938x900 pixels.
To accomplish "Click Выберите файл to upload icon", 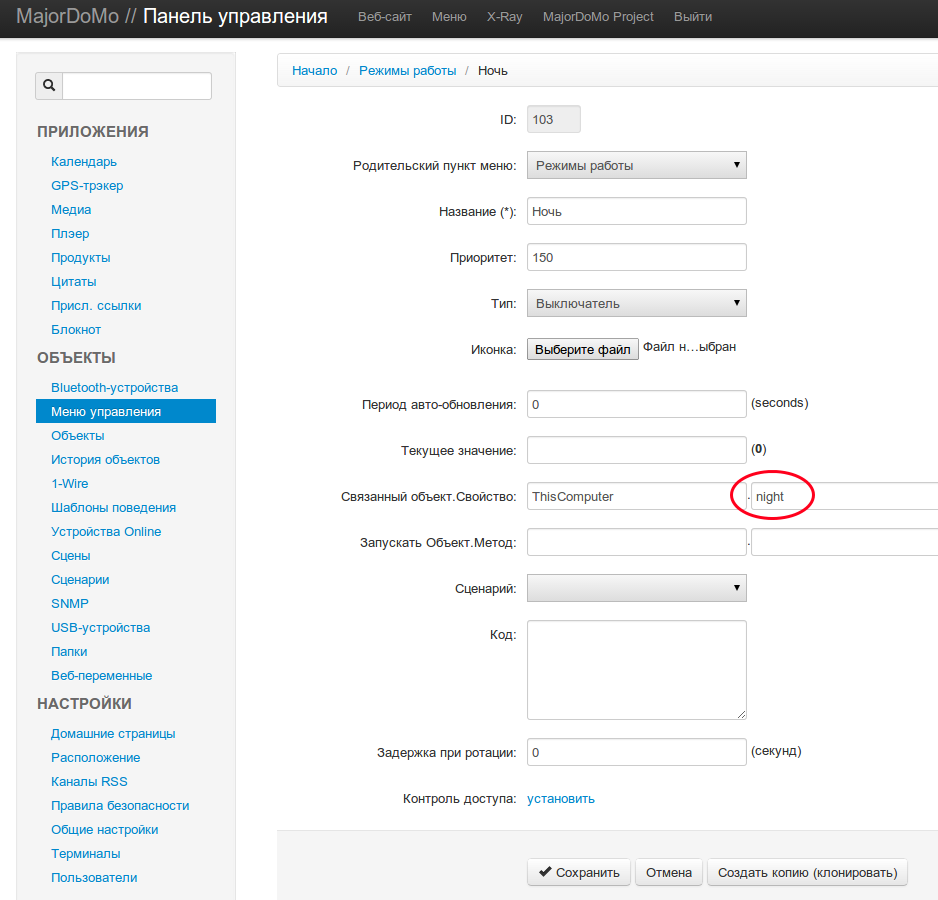I will (x=583, y=349).
